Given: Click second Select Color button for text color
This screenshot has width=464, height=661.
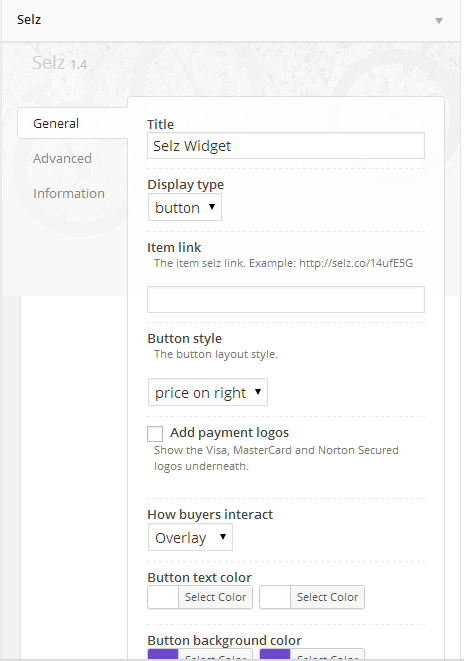Looking at the screenshot, I should tap(327, 597).
